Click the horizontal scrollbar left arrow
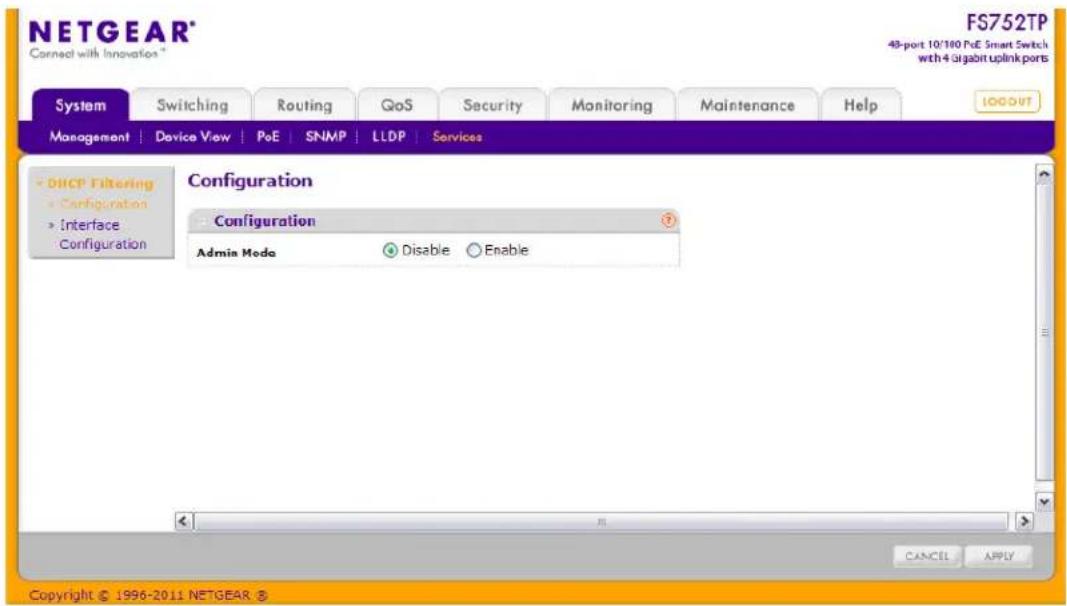This screenshot has width=1067, height=606. [183, 522]
